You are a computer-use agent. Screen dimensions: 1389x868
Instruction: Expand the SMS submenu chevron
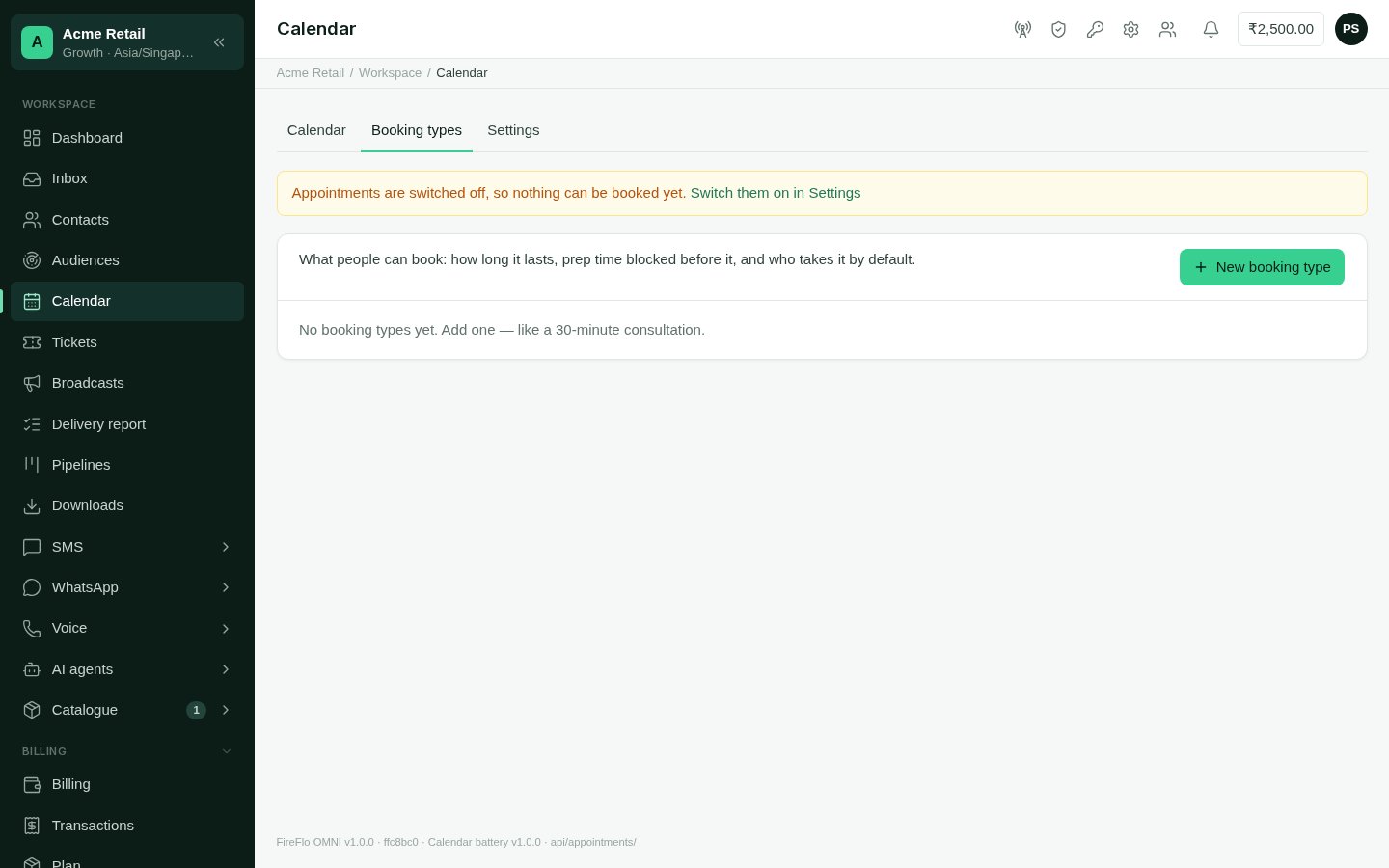(226, 547)
